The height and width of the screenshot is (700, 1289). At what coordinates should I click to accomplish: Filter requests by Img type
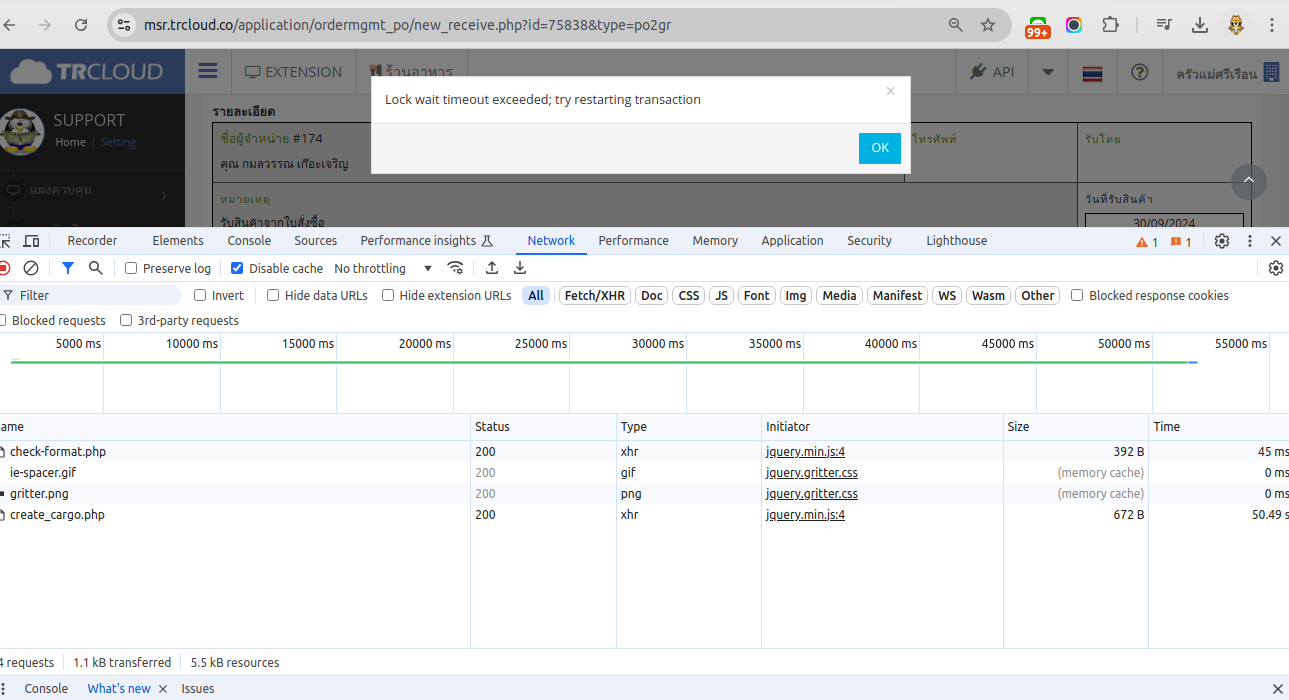795,295
